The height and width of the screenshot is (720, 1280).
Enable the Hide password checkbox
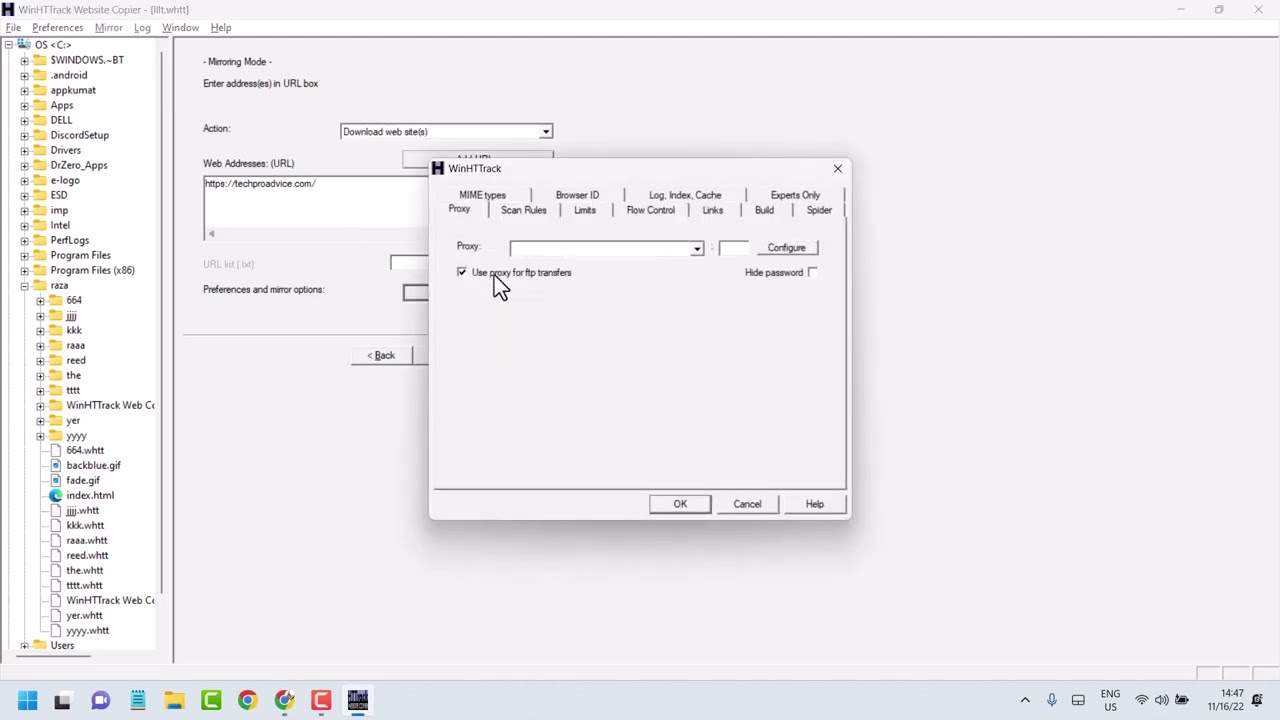pos(812,272)
